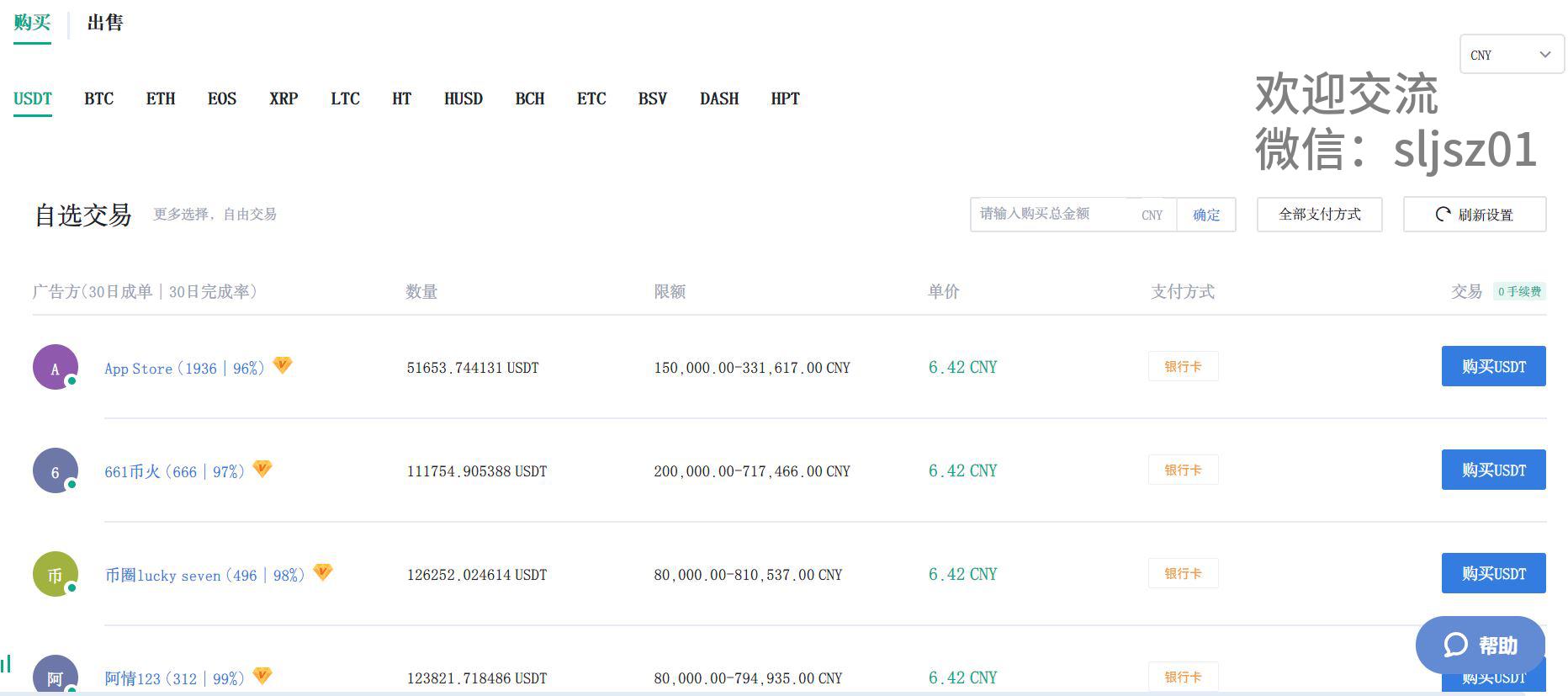
Task: Click 银行卡 tag in 币圈lucky seven row
Action: [1183, 573]
